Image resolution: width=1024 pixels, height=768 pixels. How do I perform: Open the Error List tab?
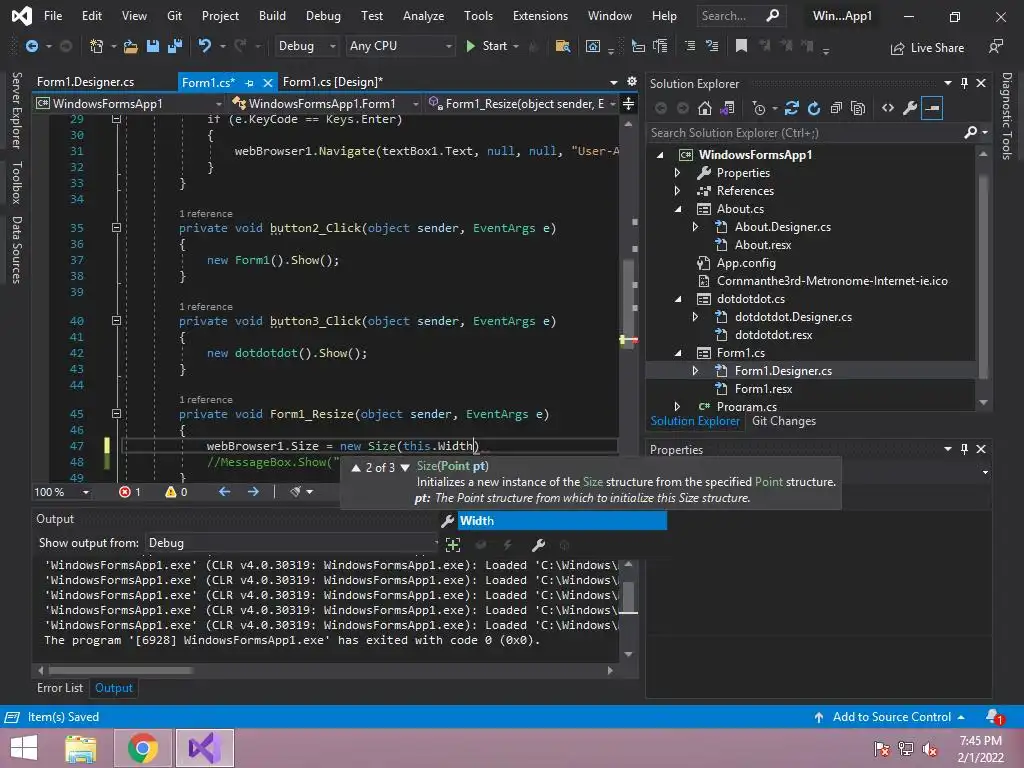(x=59, y=688)
